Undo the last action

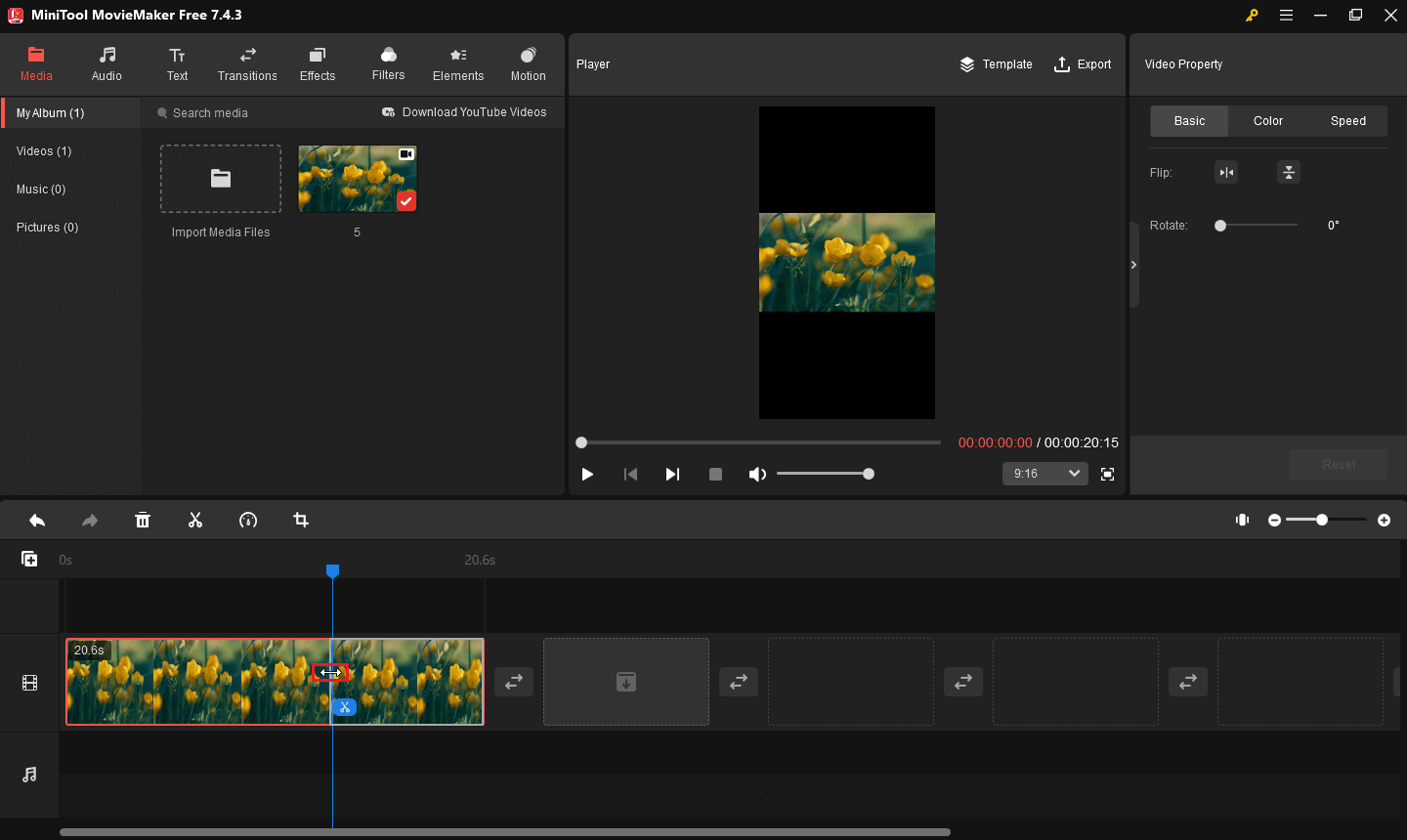[x=37, y=521]
